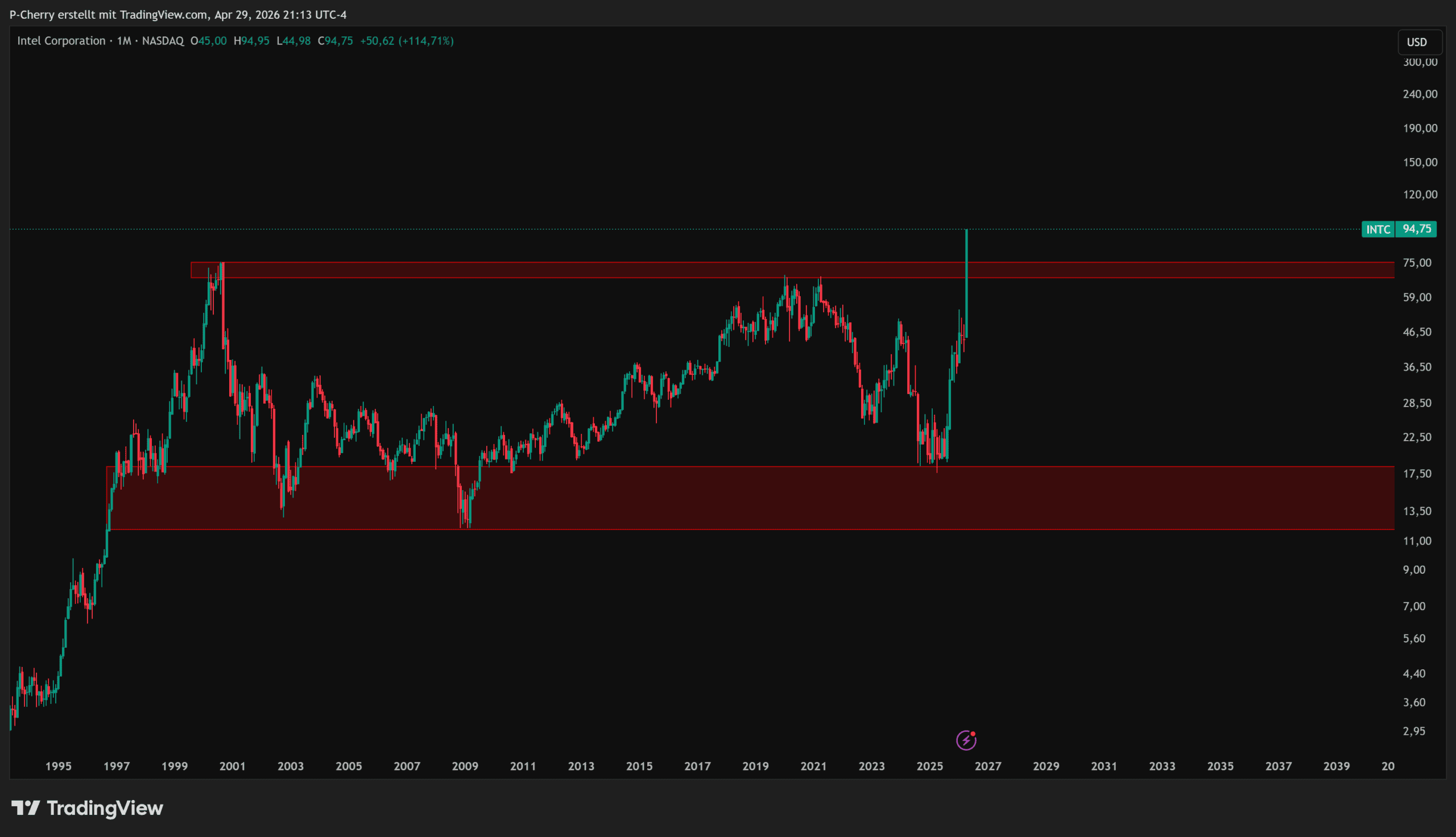Click the +50,62 (+114,71%) change value
Image resolution: width=1456 pixels, height=837 pixels.
click(x=407, y=41)
